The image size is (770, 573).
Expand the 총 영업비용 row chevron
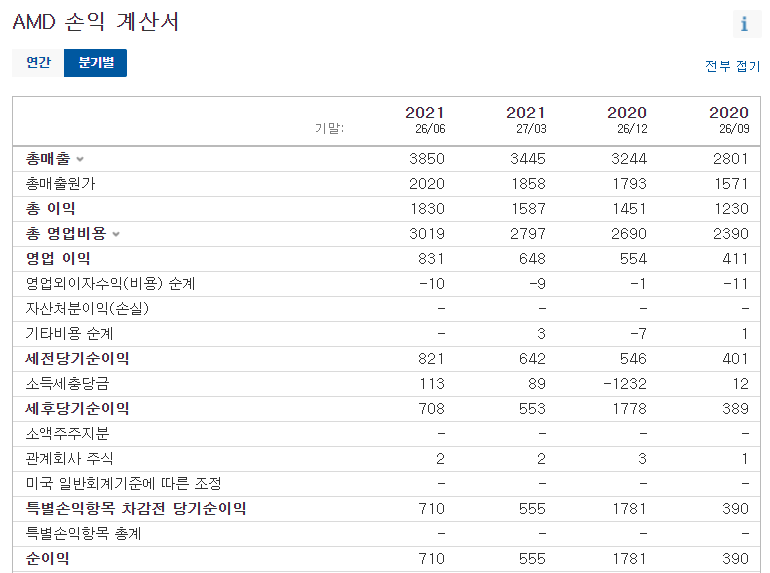[116, 234]
